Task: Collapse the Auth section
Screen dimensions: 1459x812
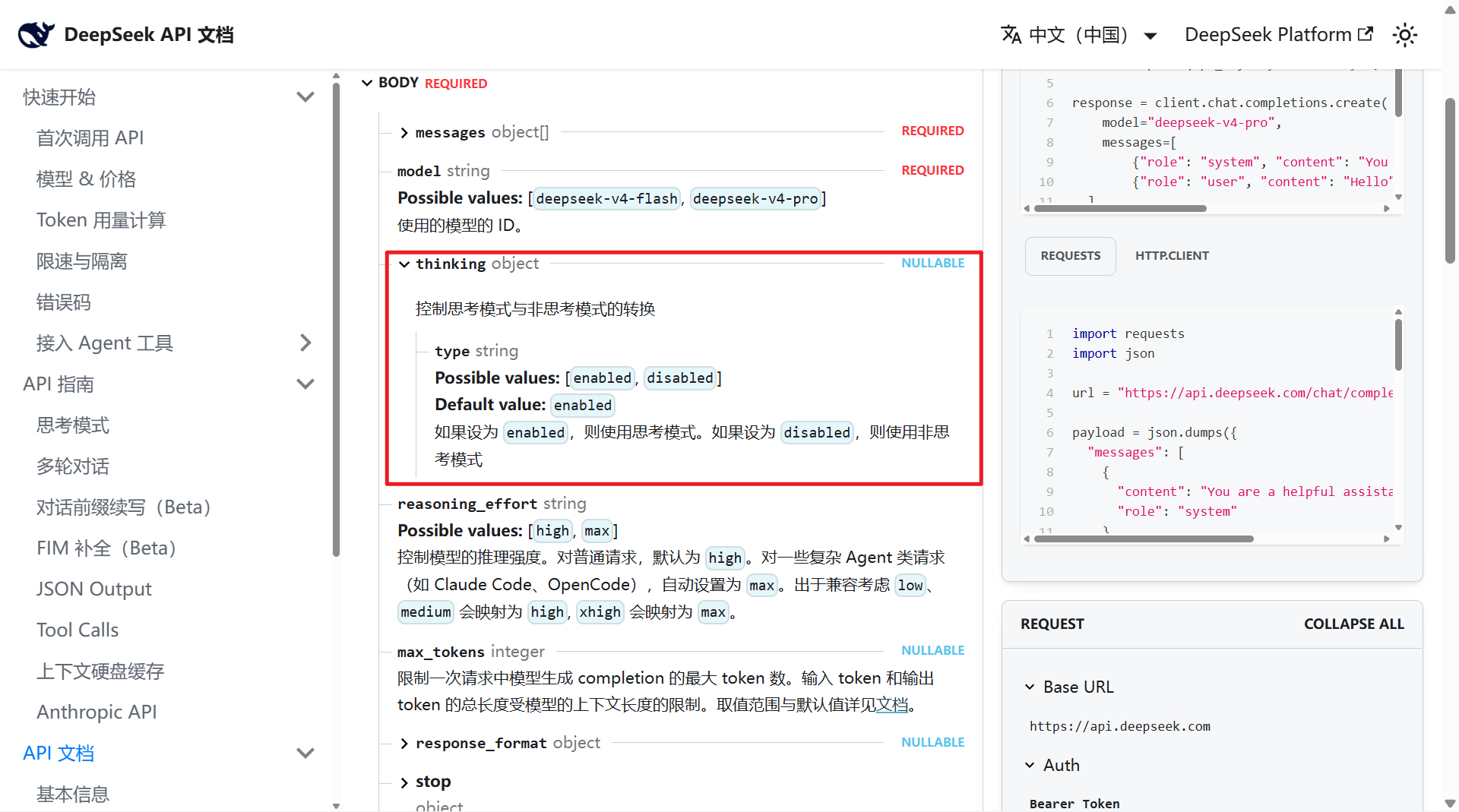Action: pyautogui.click(x=1030, y=765)
